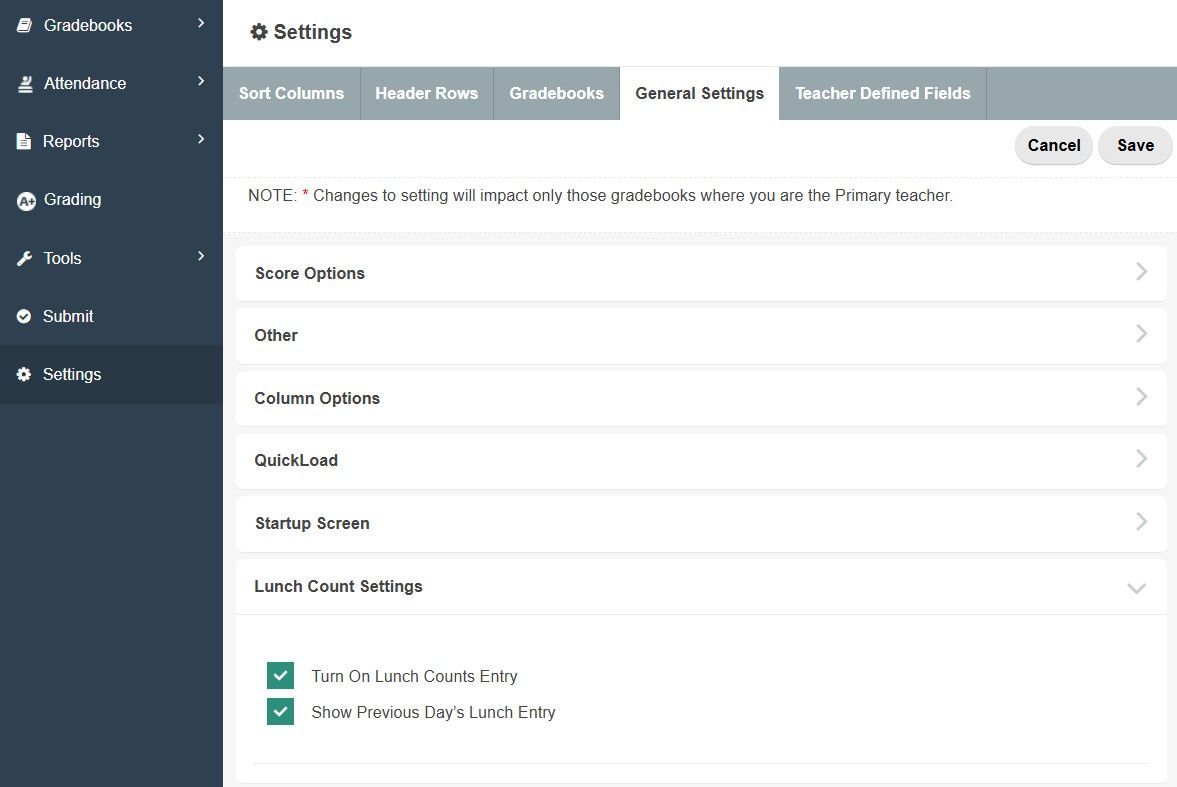Viewport: 1177px width, 787px height.
Task: Click the Save button
Action: 1135,145
